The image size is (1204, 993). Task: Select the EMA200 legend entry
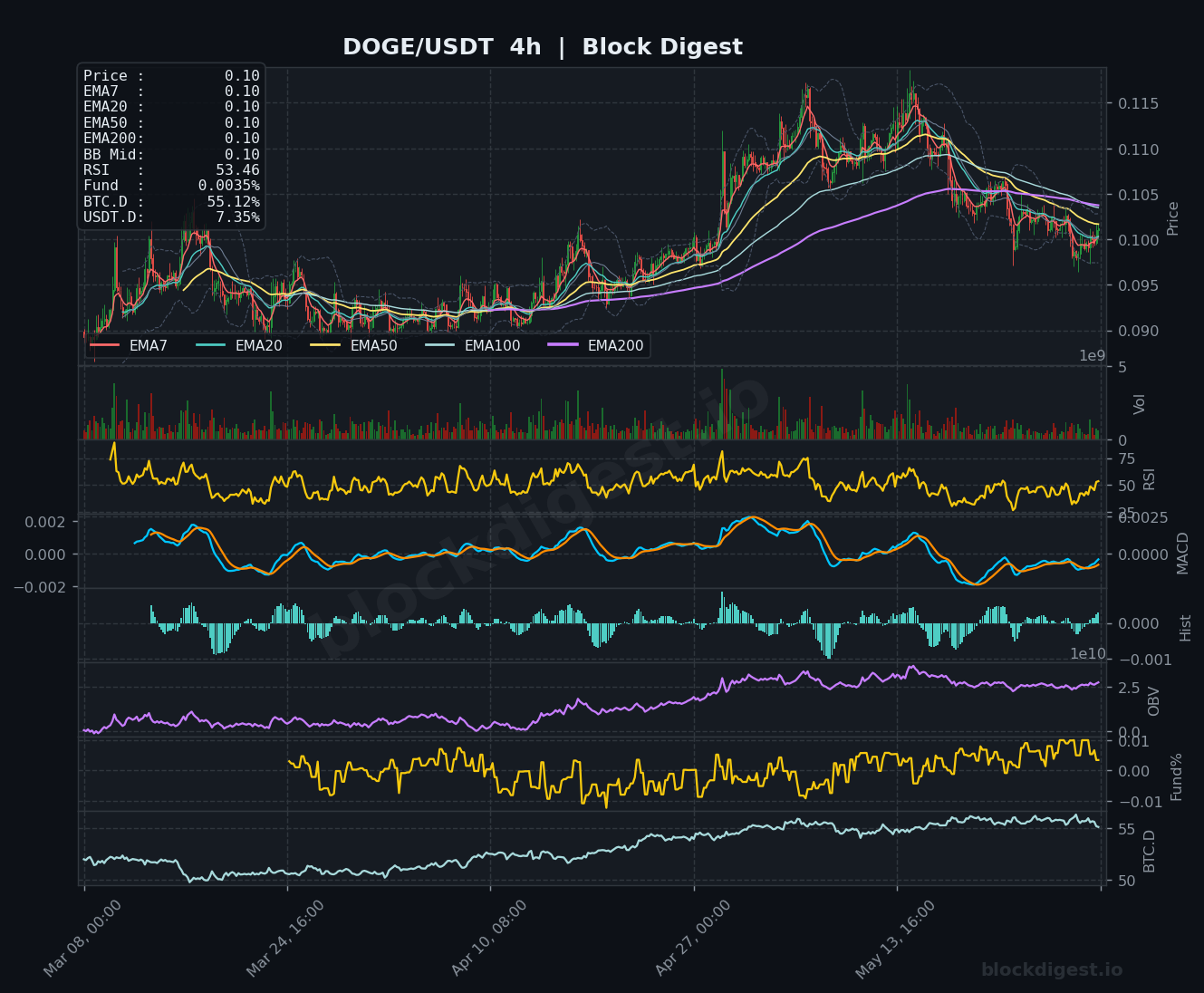click(x=596, y=345)
